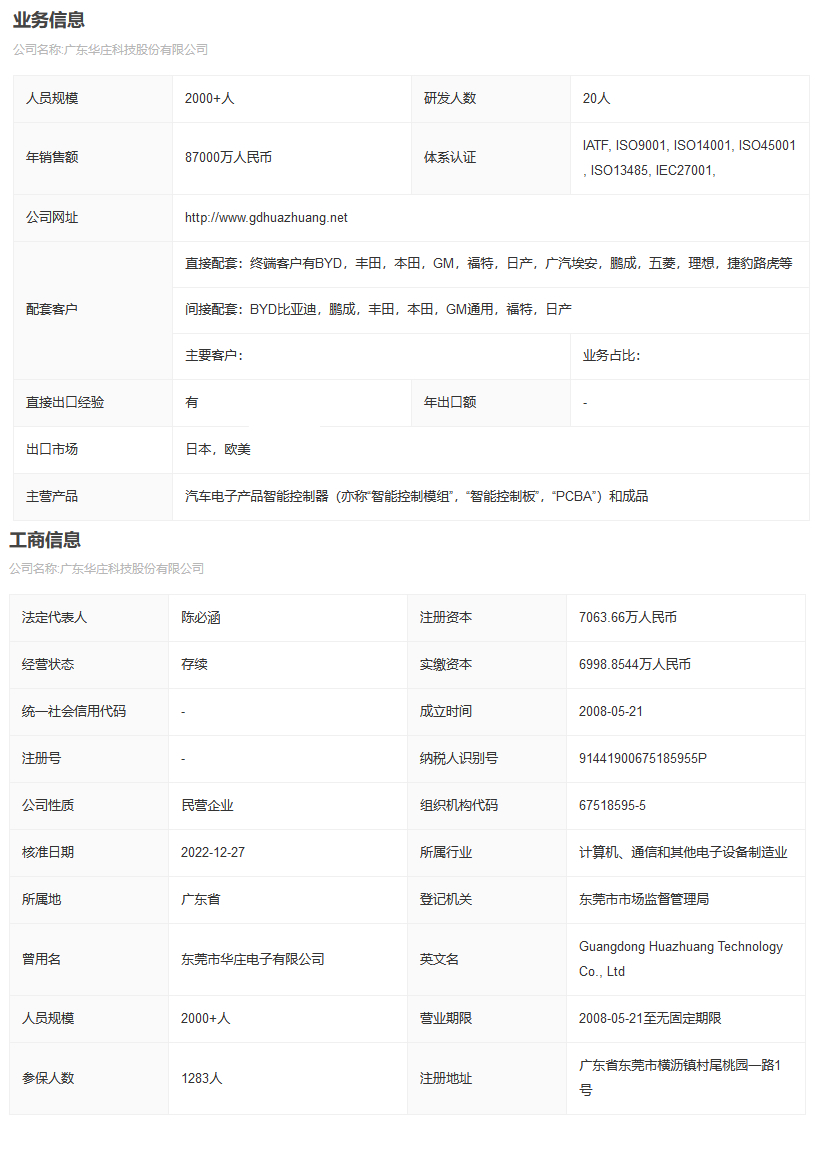Click the 业务信息 section heading
The image size is (826, 1150).
[x=48, y=20]
